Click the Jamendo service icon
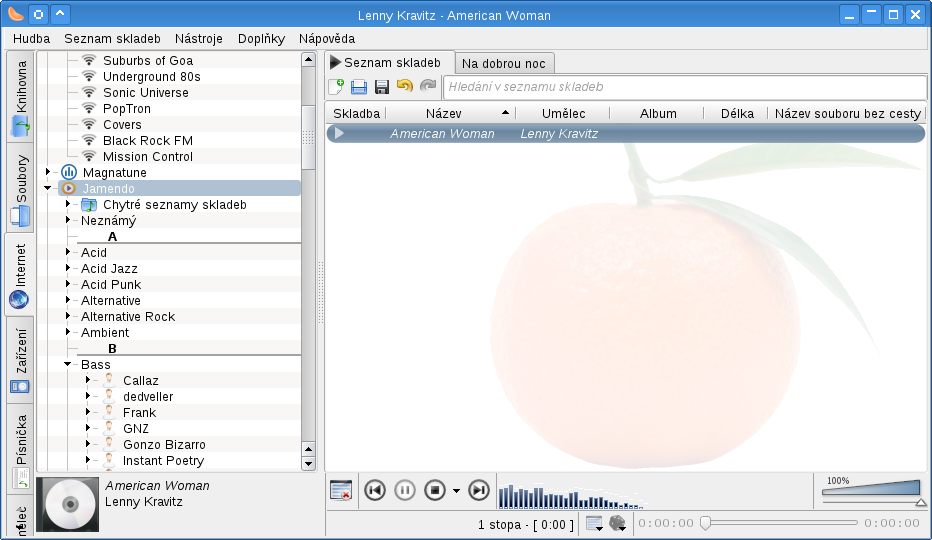932x540 pixels. tap(69, 189)
